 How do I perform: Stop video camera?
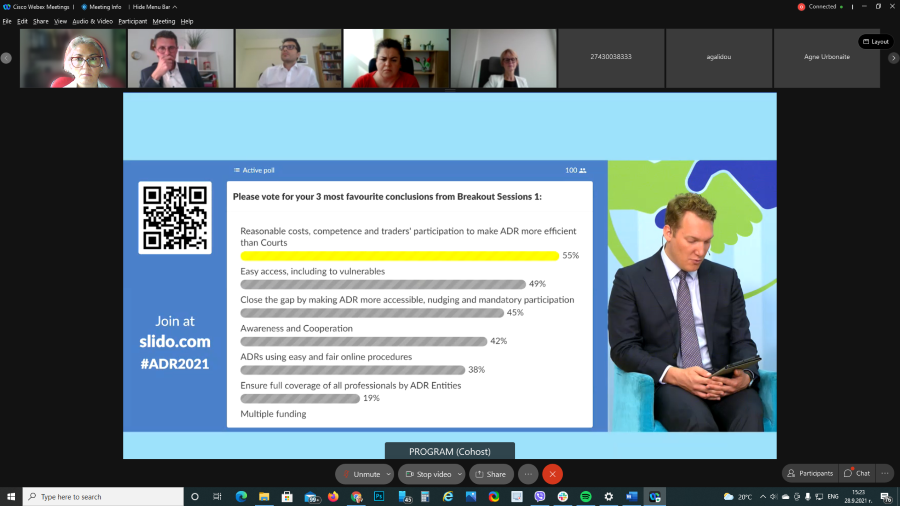[x=428, y=474]
